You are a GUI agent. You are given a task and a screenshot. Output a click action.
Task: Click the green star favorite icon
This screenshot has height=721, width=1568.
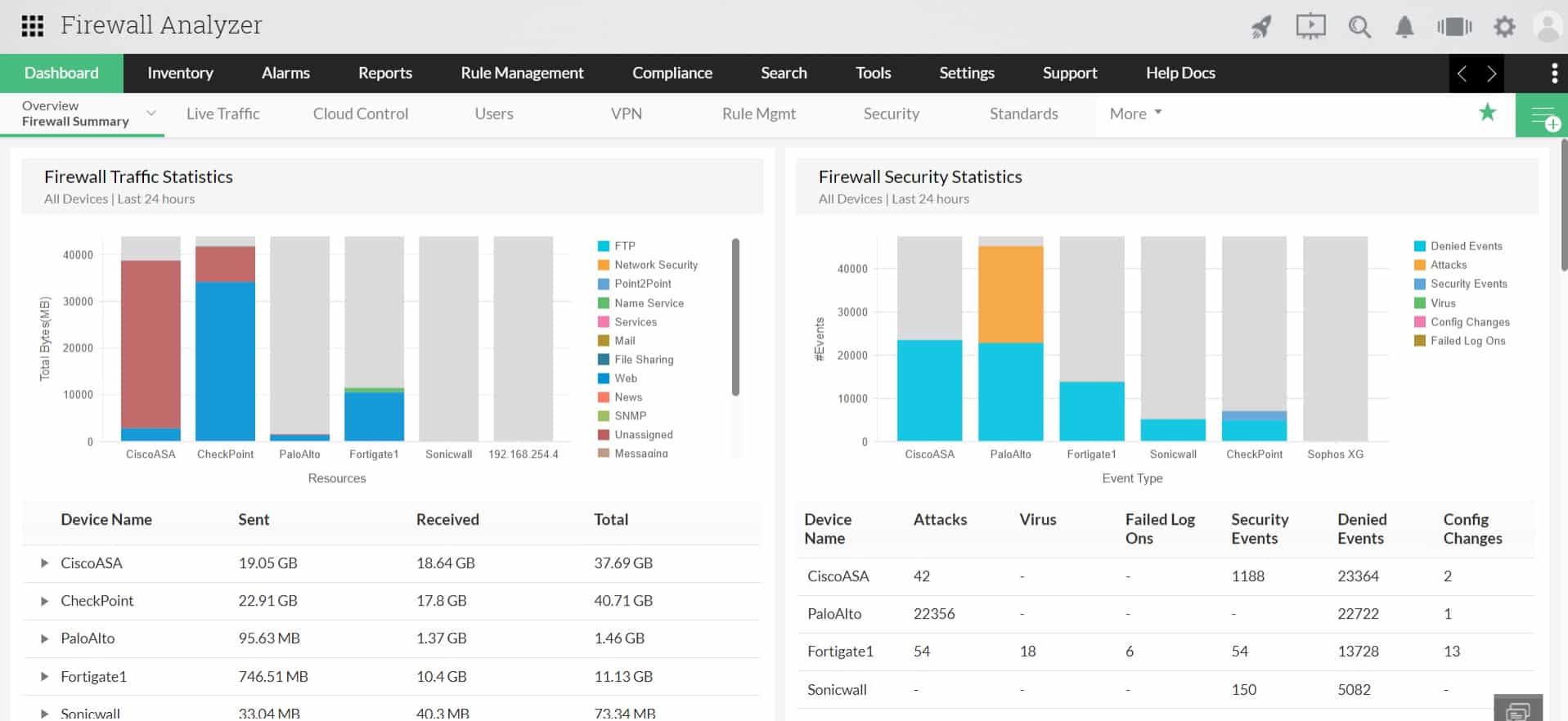point(1488,113)
